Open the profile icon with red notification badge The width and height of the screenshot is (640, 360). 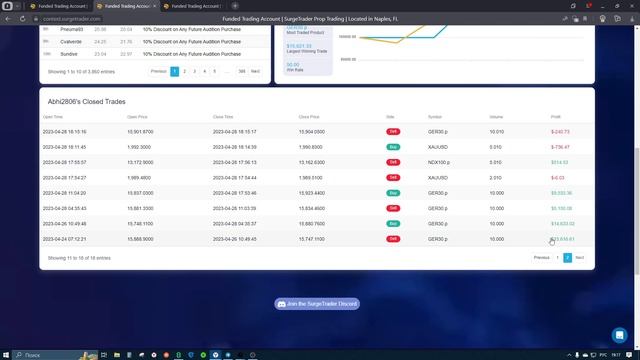click(x=589, y=6)
